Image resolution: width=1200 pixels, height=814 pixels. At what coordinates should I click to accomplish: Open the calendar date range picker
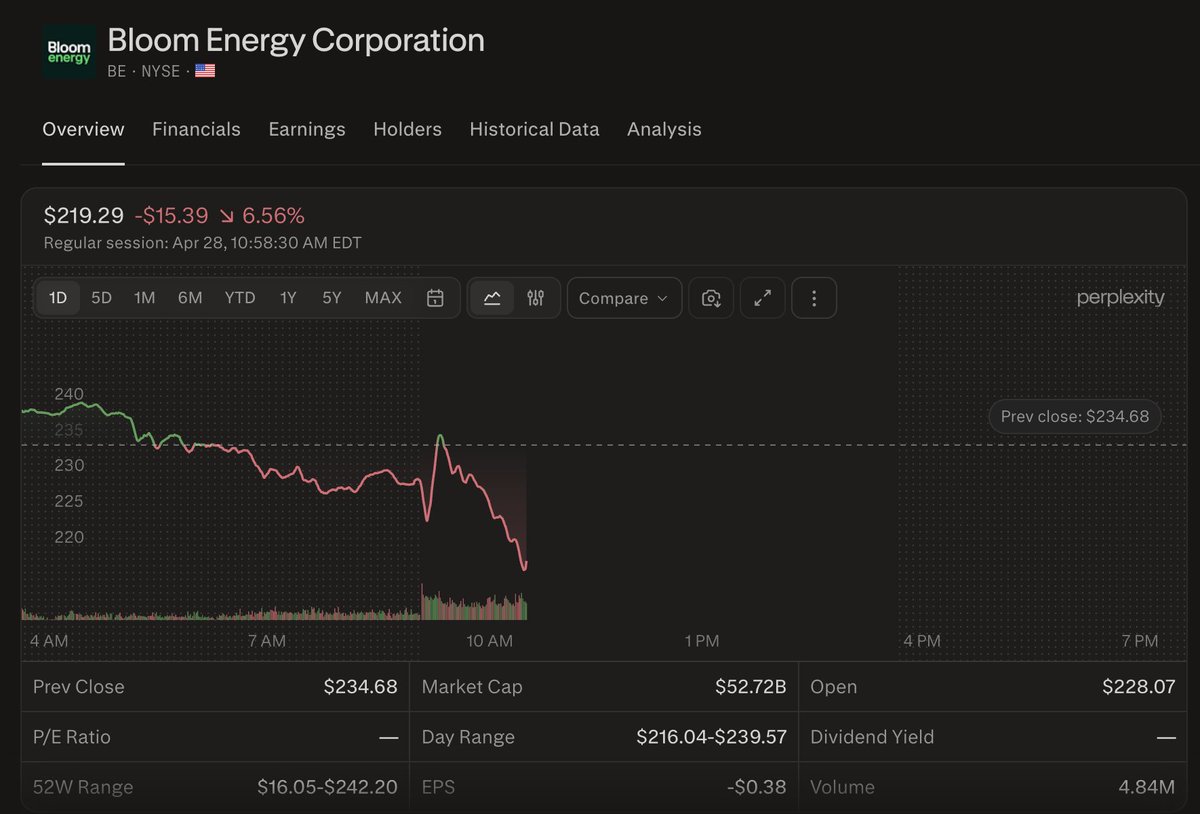pyautogui.click(x=435, y=298)
